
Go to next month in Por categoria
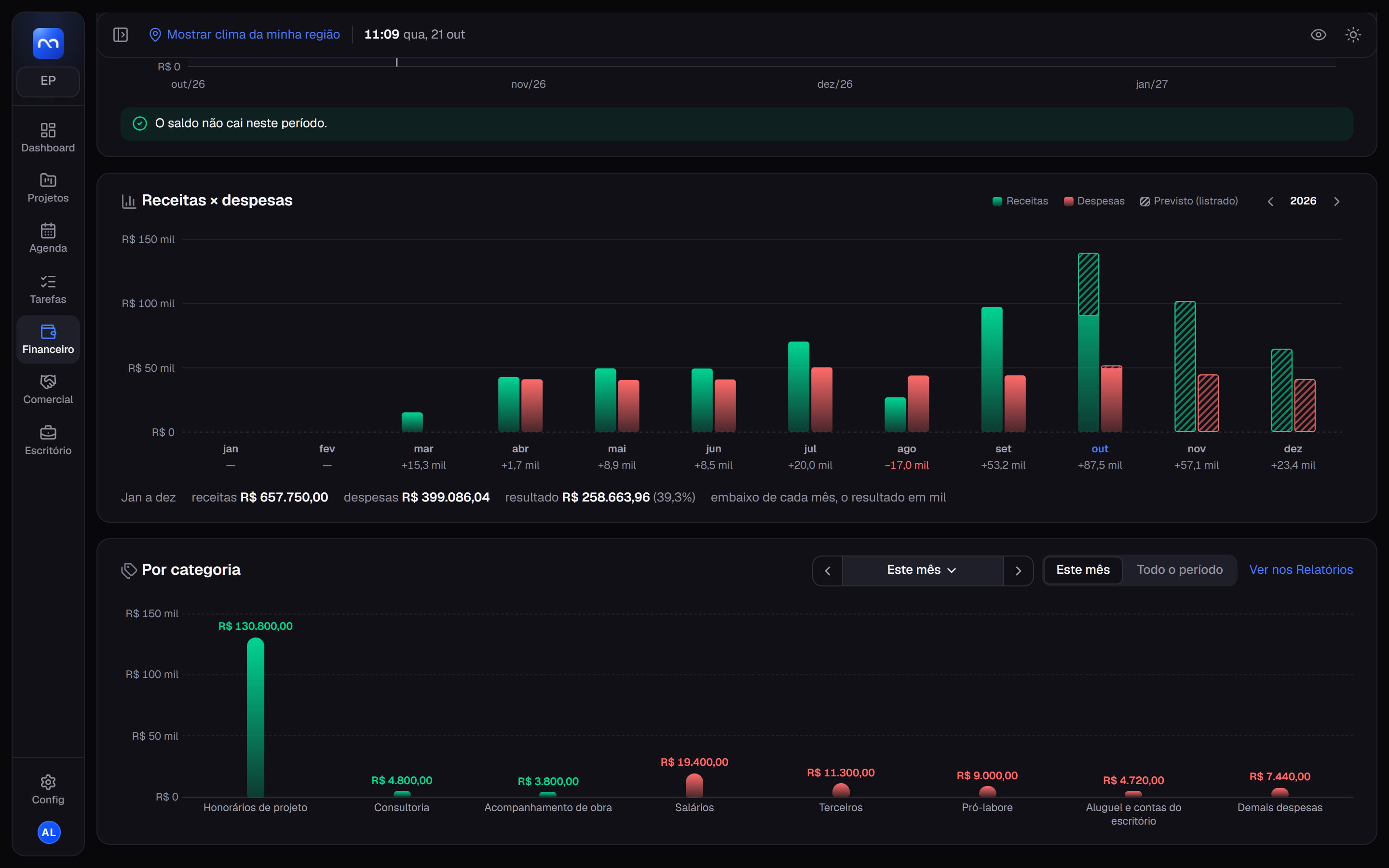coord(1018,570)
